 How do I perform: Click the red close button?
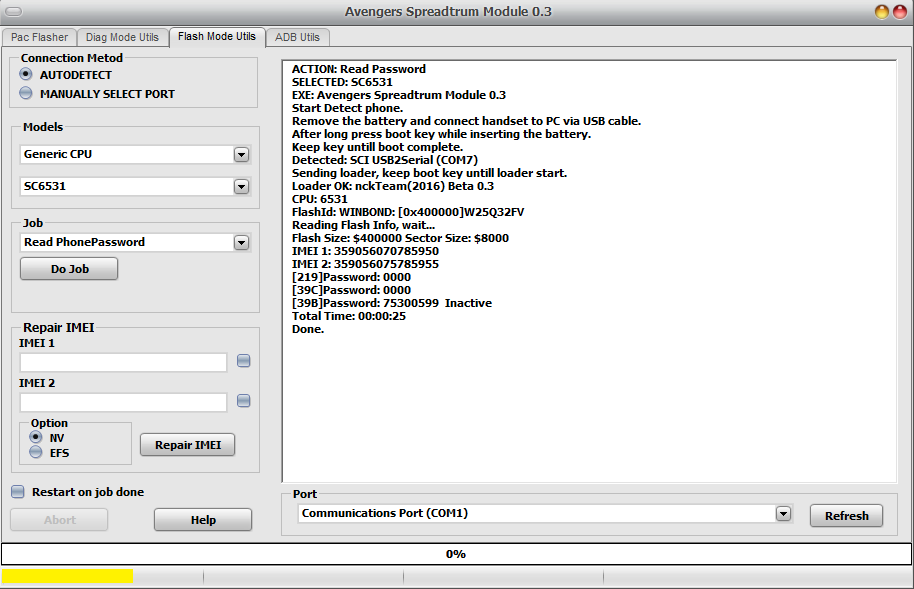(901, 12)
